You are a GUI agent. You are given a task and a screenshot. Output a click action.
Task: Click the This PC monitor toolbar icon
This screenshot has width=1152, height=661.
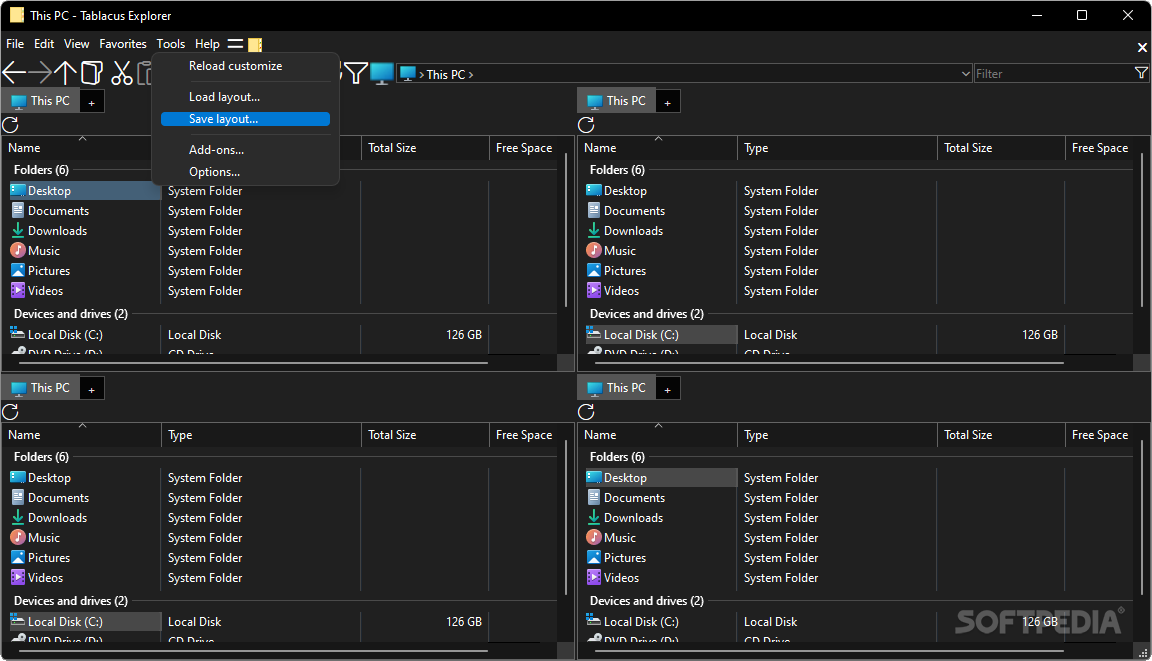pos(382,73)
